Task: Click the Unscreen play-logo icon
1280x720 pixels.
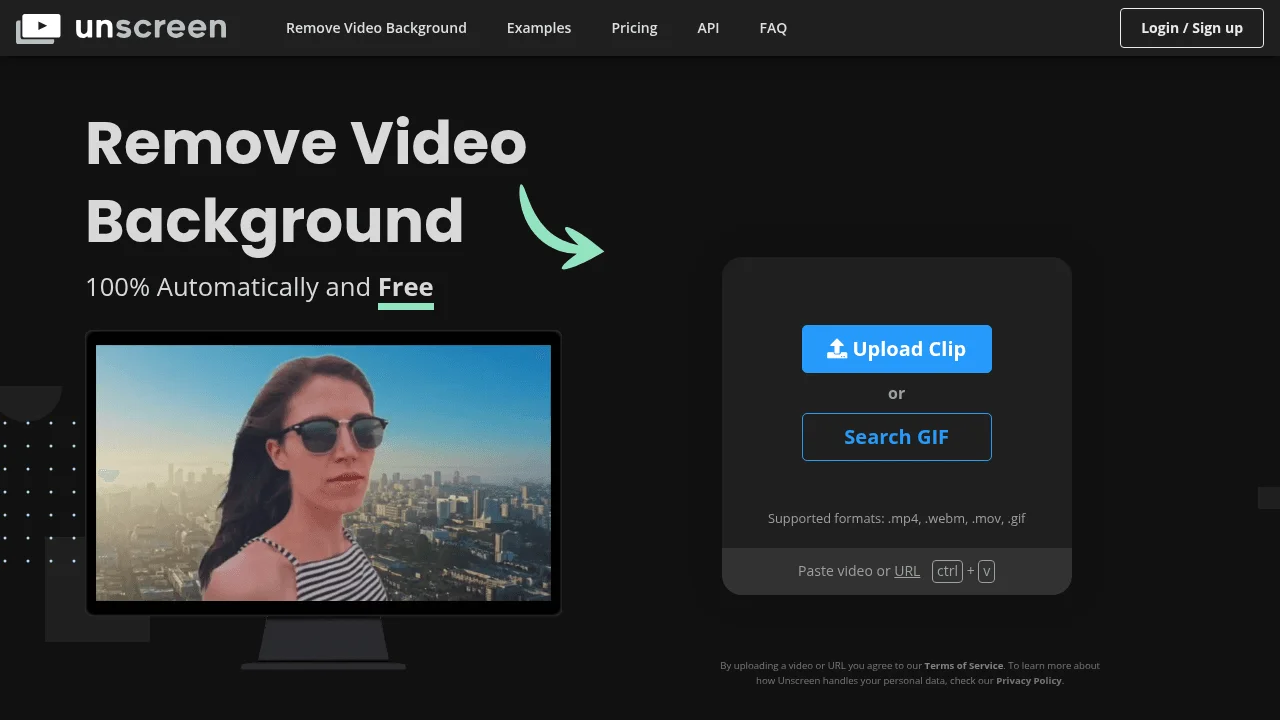Action: 38,28
